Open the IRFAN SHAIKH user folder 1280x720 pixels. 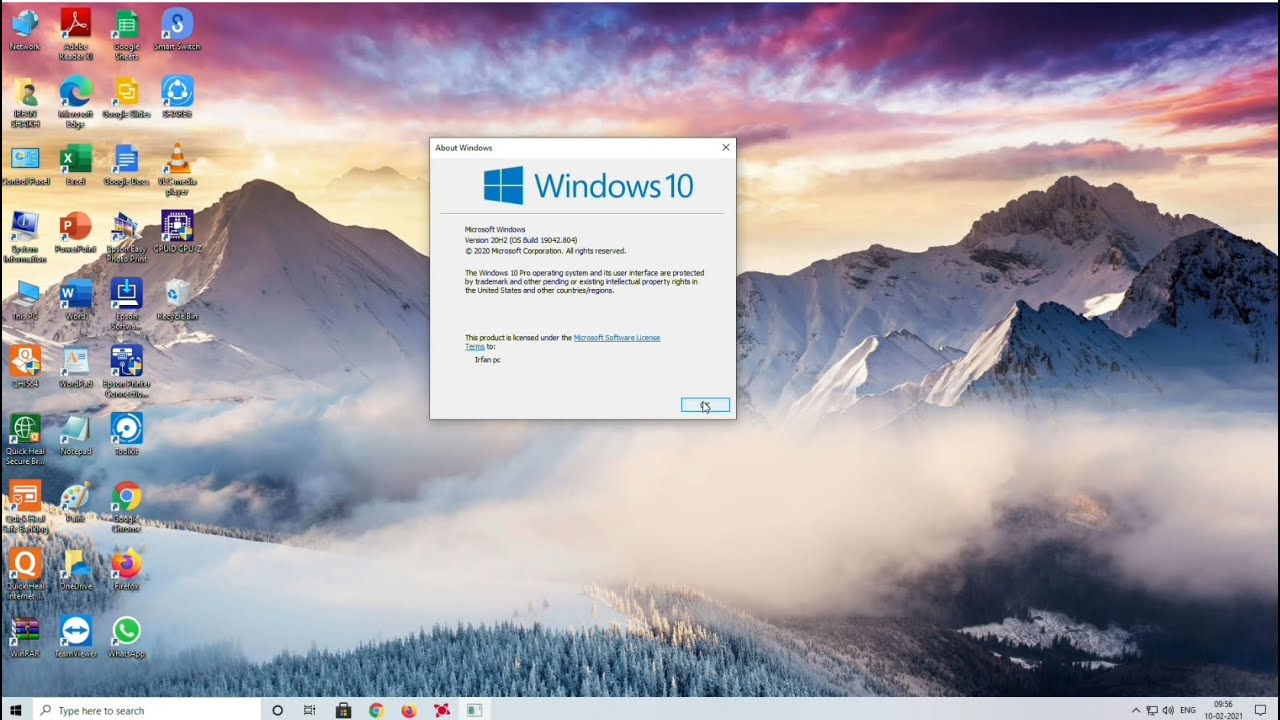tap(25, 101)
